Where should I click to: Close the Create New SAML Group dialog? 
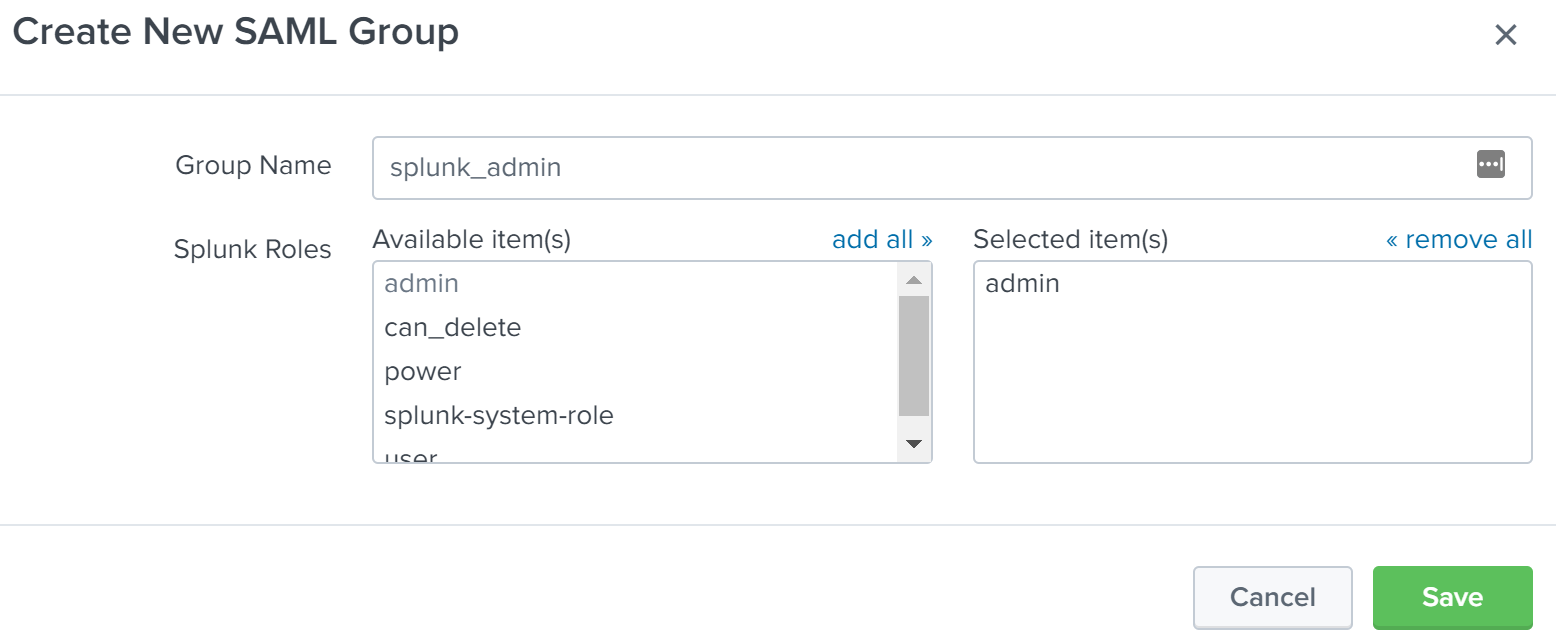coord(1505,35)
